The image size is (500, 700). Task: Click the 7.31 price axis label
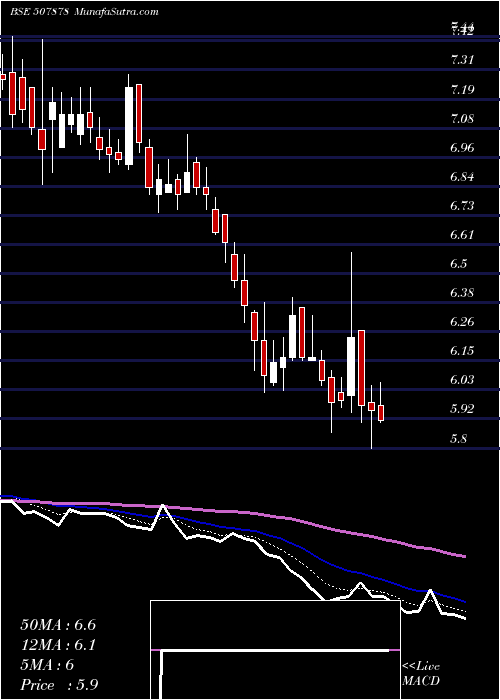click(462, 60)
